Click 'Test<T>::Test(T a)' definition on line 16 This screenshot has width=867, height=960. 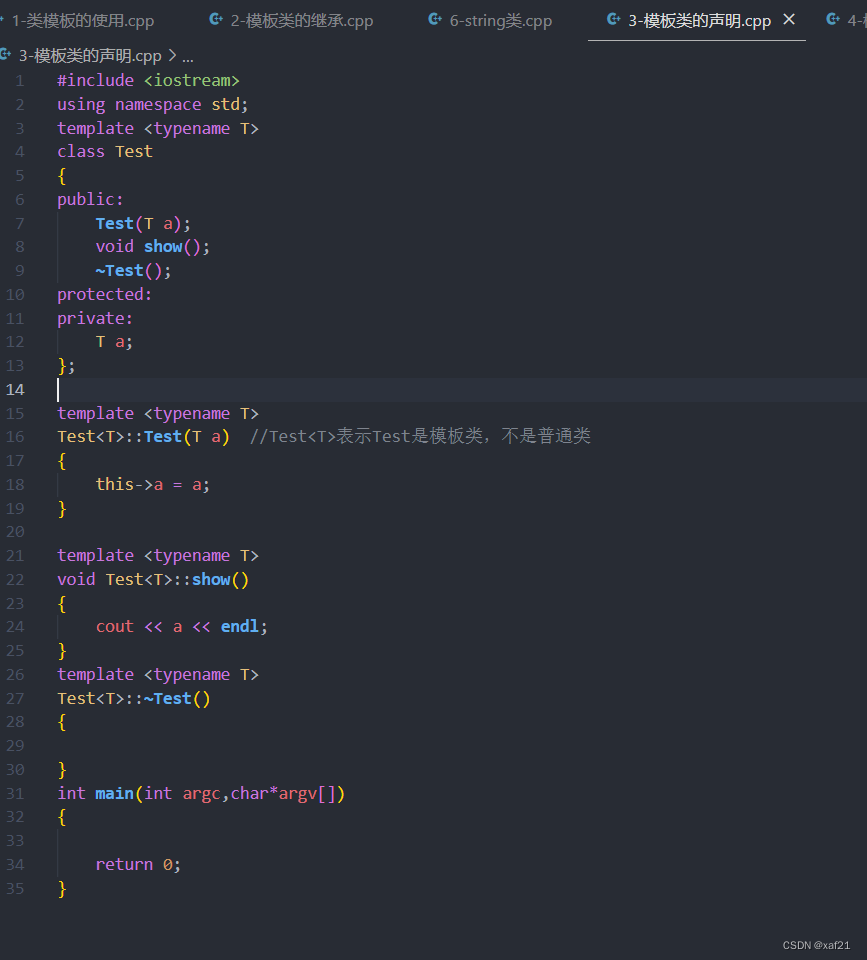click(143, 437)
